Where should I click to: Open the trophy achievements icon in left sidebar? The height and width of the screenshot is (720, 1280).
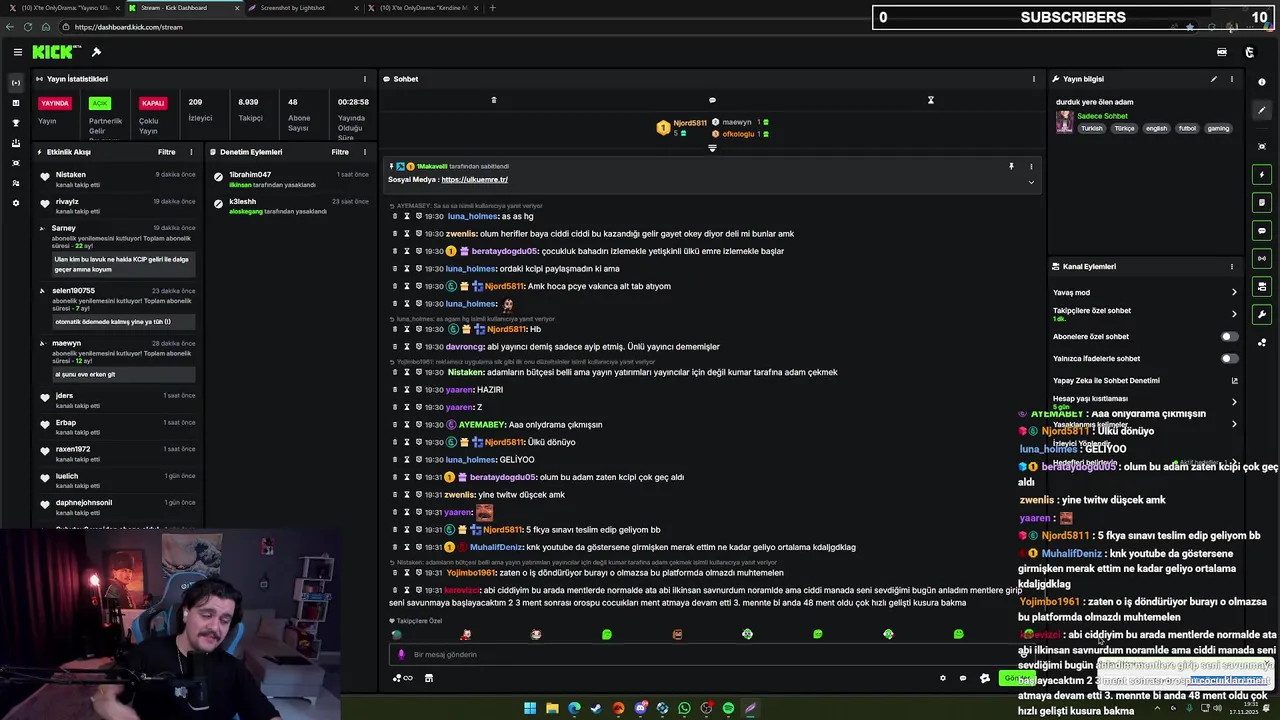tap(15, 123)
